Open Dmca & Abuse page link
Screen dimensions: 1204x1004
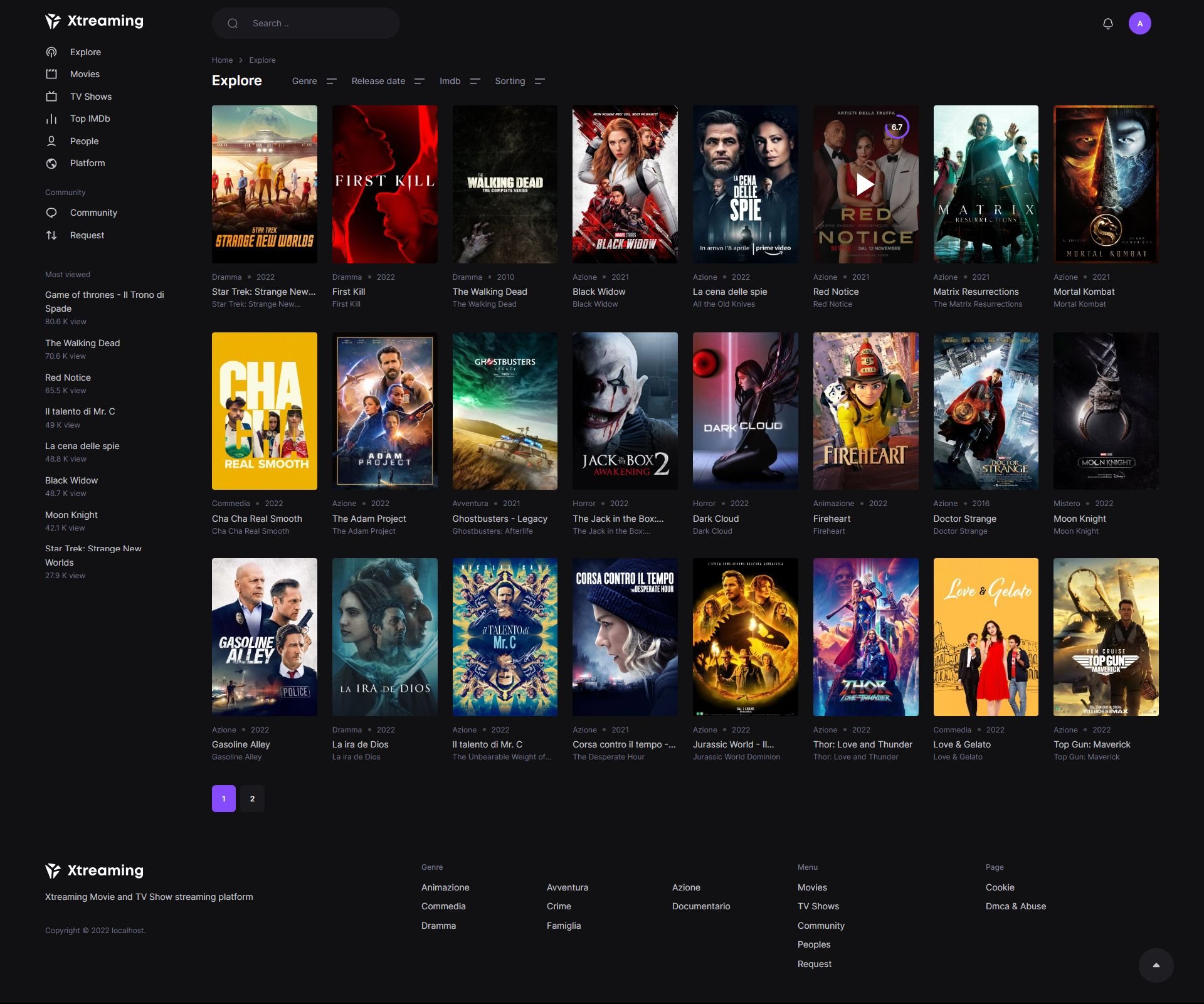pyautogui.click(x=1016, y=906)
